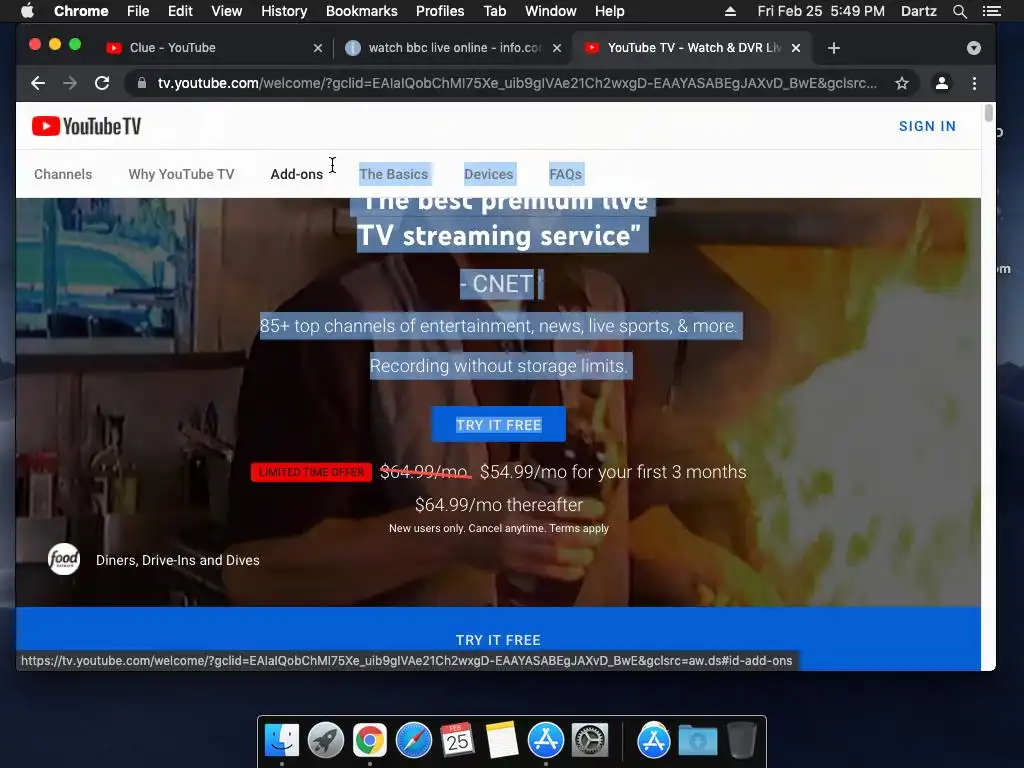Click the menu bar date and time
The width and height of the screenshot is (1024, 768).
(821, 11)
